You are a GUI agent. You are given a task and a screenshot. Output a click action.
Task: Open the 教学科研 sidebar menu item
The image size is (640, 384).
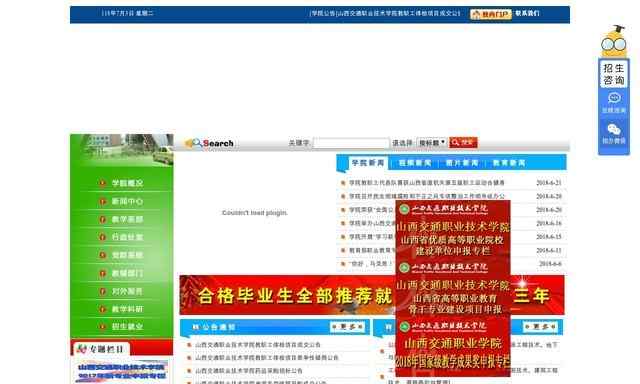[127, 309]
